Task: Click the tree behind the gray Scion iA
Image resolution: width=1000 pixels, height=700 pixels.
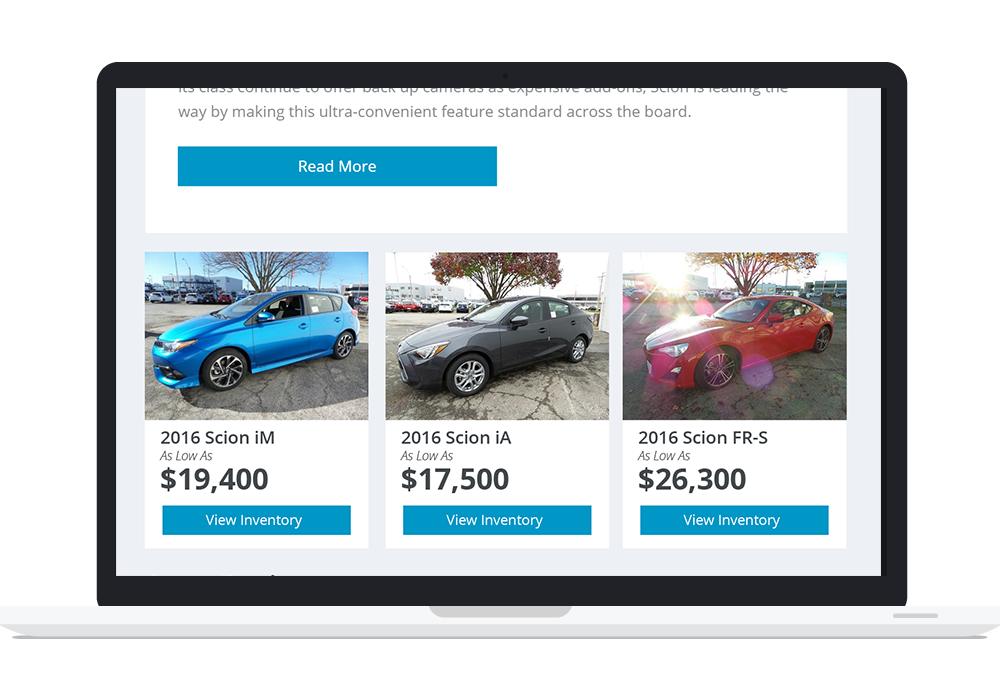Action: click(x=496, y=274)
